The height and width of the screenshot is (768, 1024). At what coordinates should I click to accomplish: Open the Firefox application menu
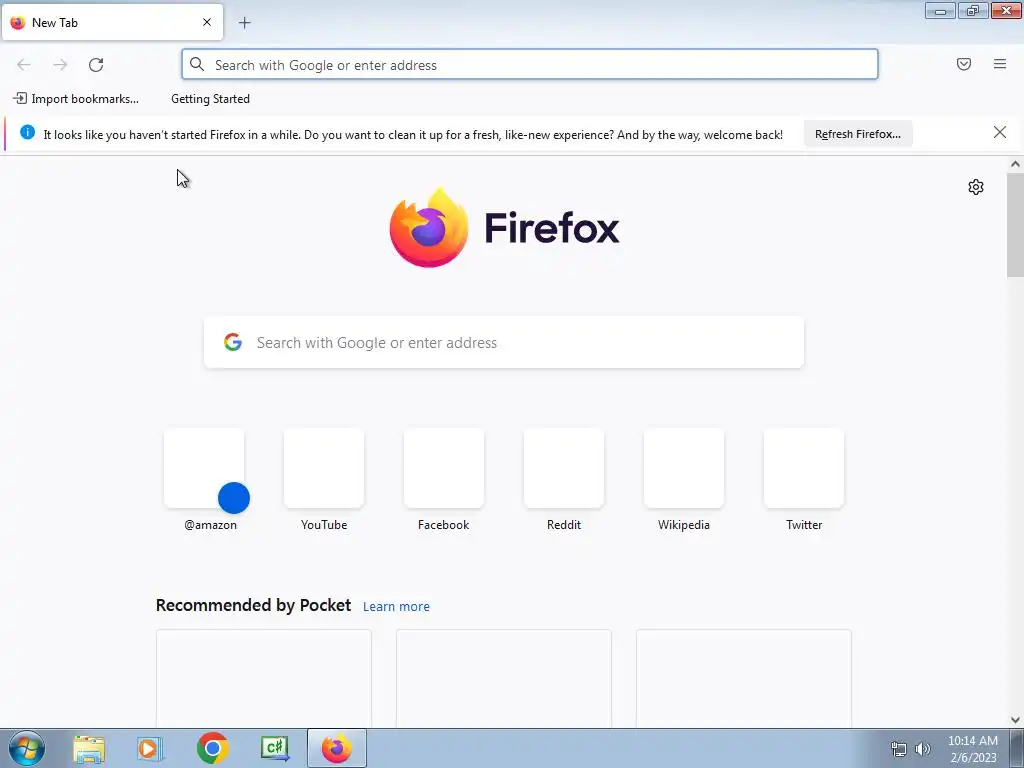click(1000, 64)
